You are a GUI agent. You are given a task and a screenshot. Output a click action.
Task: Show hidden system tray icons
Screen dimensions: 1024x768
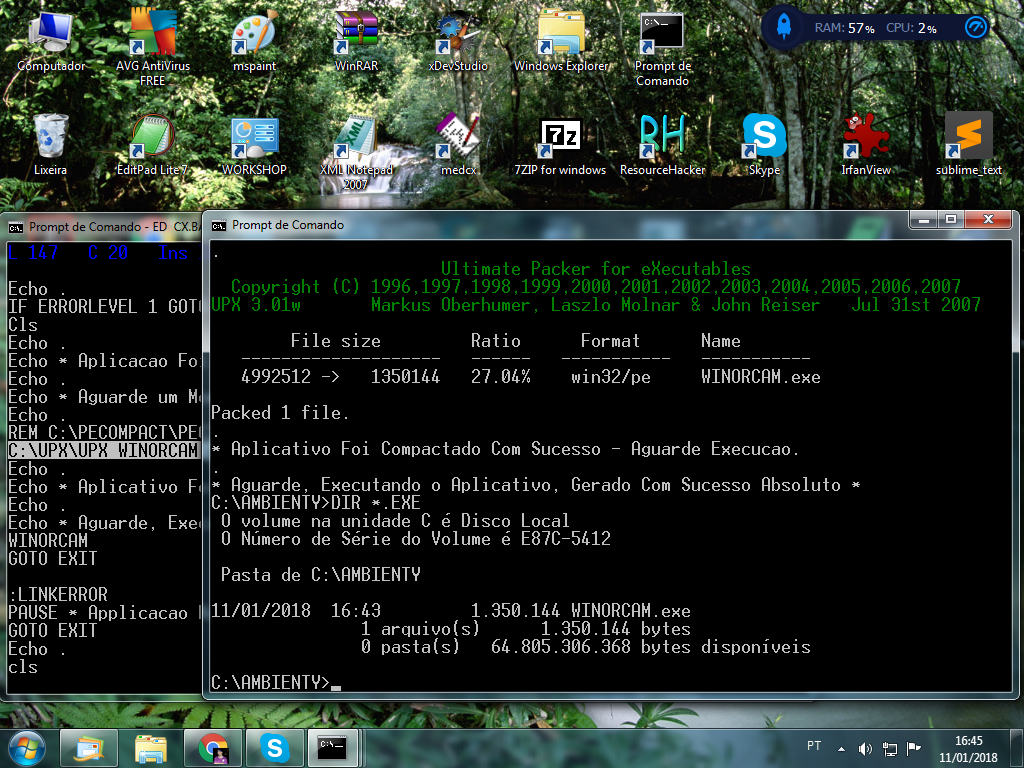pos(842,748)
